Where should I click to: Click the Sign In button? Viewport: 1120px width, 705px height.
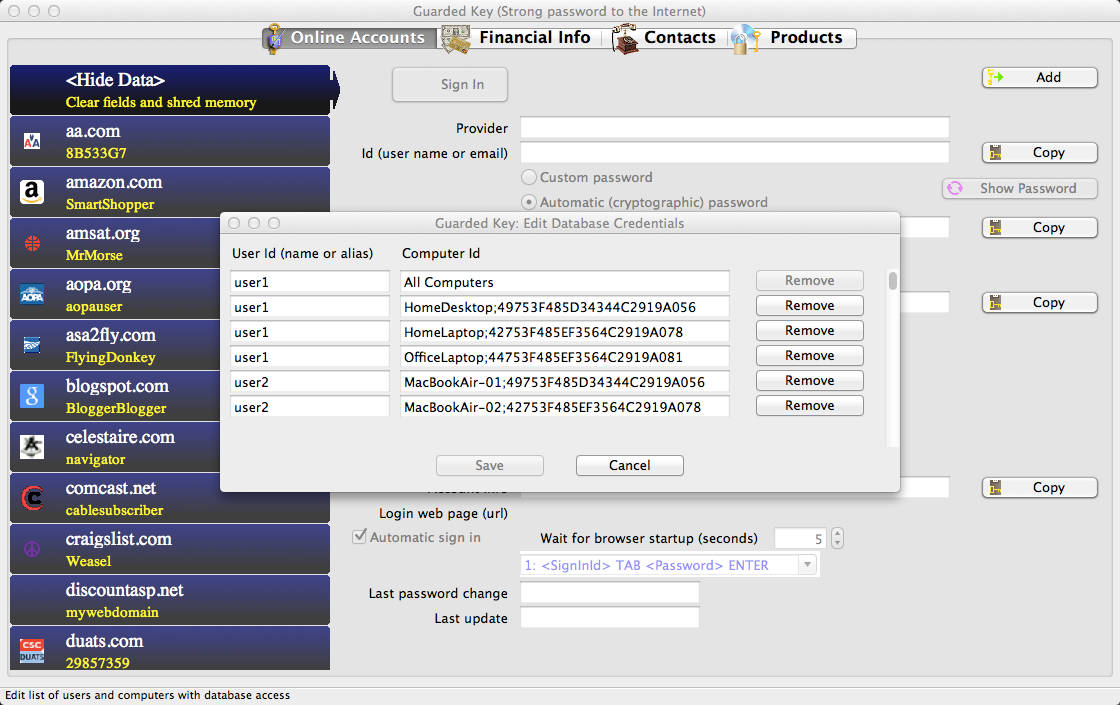[450, 84]
